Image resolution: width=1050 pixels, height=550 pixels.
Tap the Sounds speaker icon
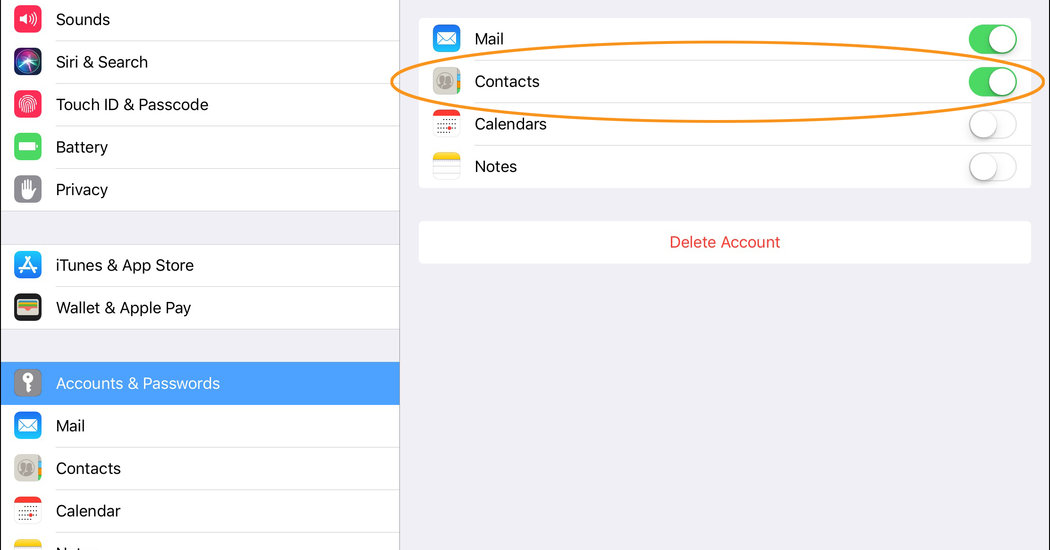[x=27, y=19]
